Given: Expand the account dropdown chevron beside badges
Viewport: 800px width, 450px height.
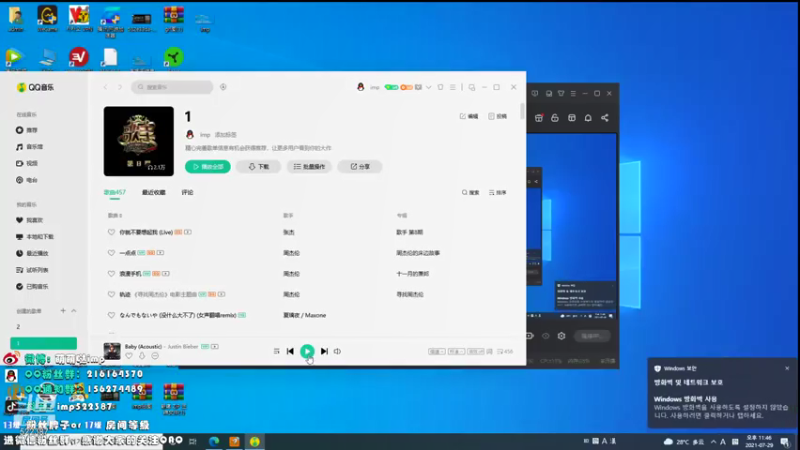Looking at the screenshot, I should [x=429, y=87].
